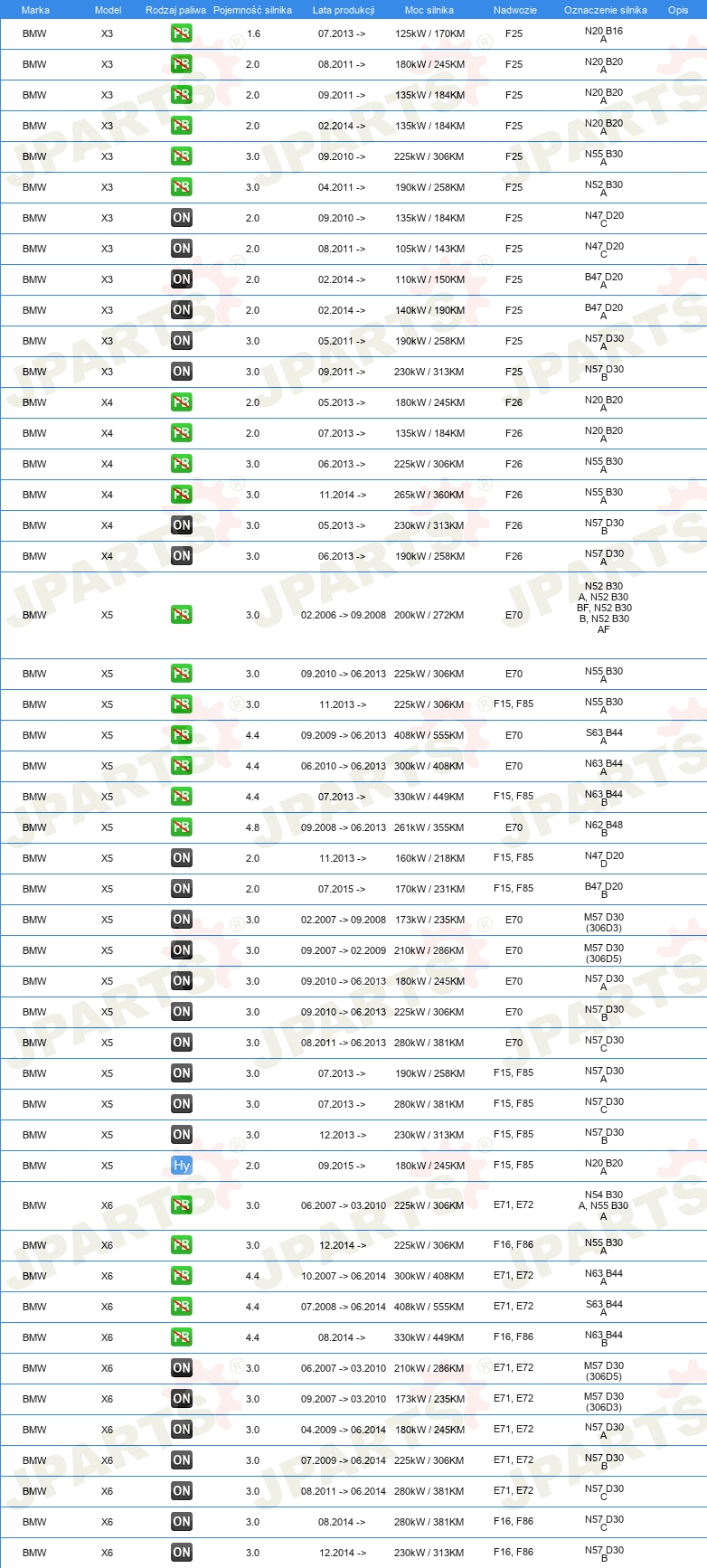Click the ON diesel icon for X6 12.2014 230kW
The width and height of the screenshot is (707, 1568).
[182, 1553]
